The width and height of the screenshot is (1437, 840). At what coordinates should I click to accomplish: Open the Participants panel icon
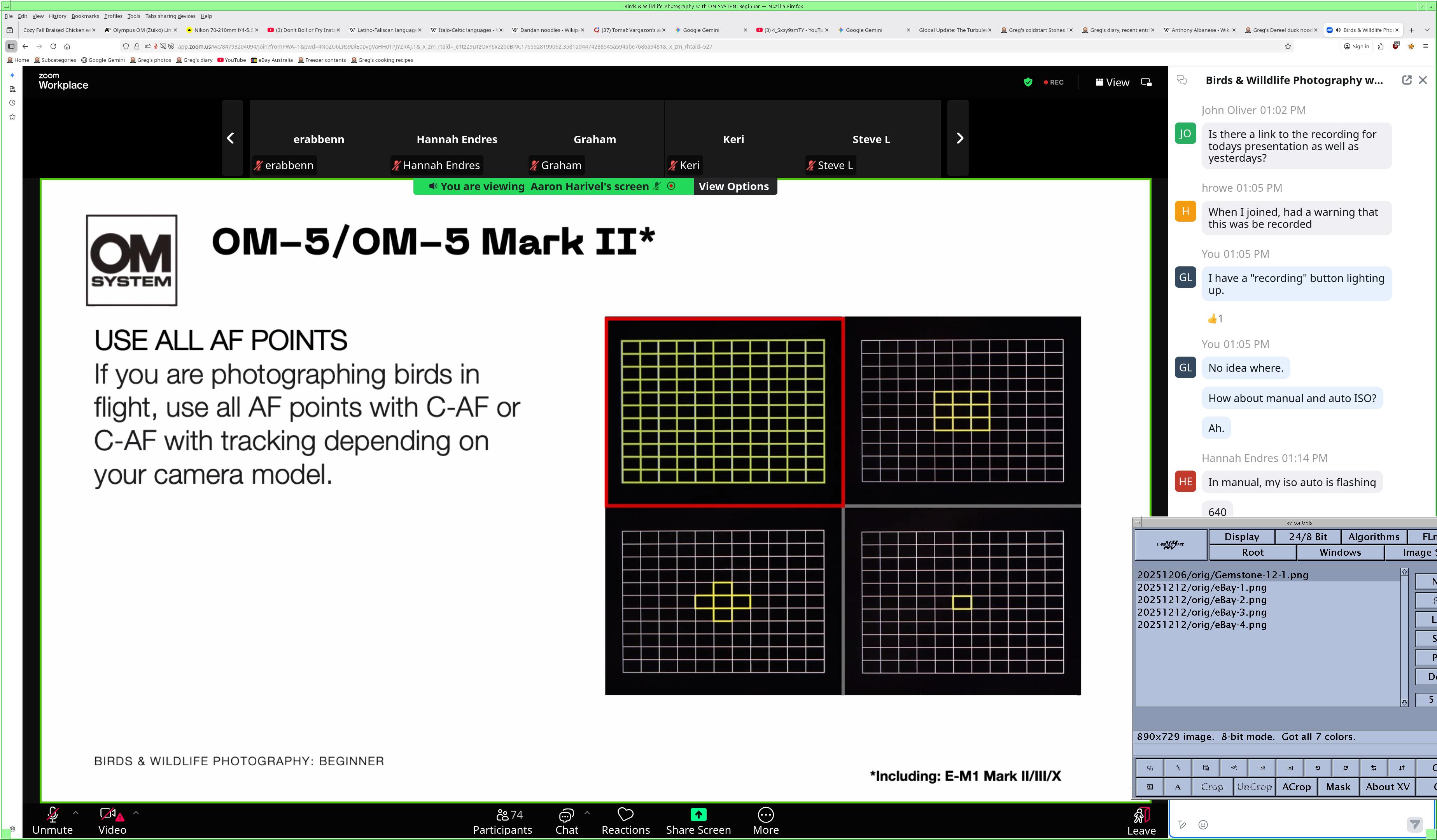502,815
